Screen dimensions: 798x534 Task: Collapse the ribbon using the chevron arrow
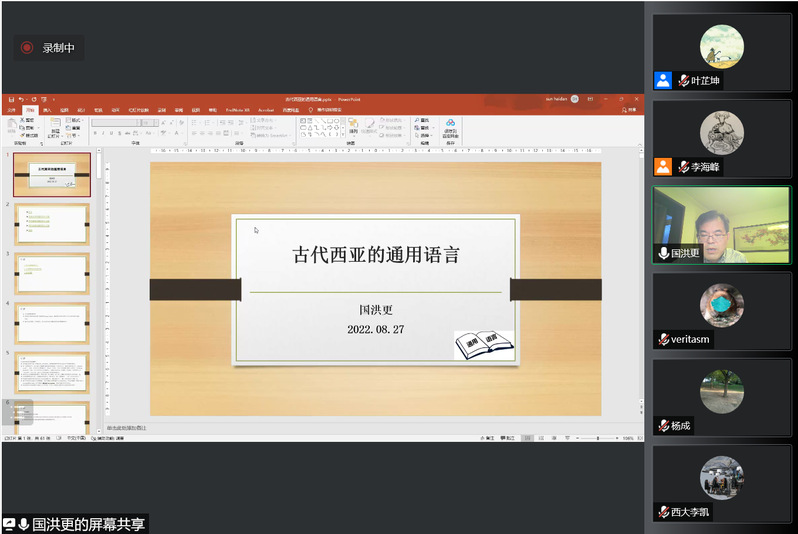click(x=640, y=143)
